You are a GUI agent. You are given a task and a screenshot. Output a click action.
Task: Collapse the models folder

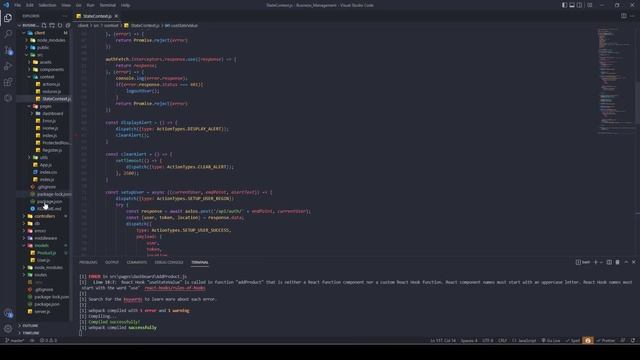coord(41,245)
